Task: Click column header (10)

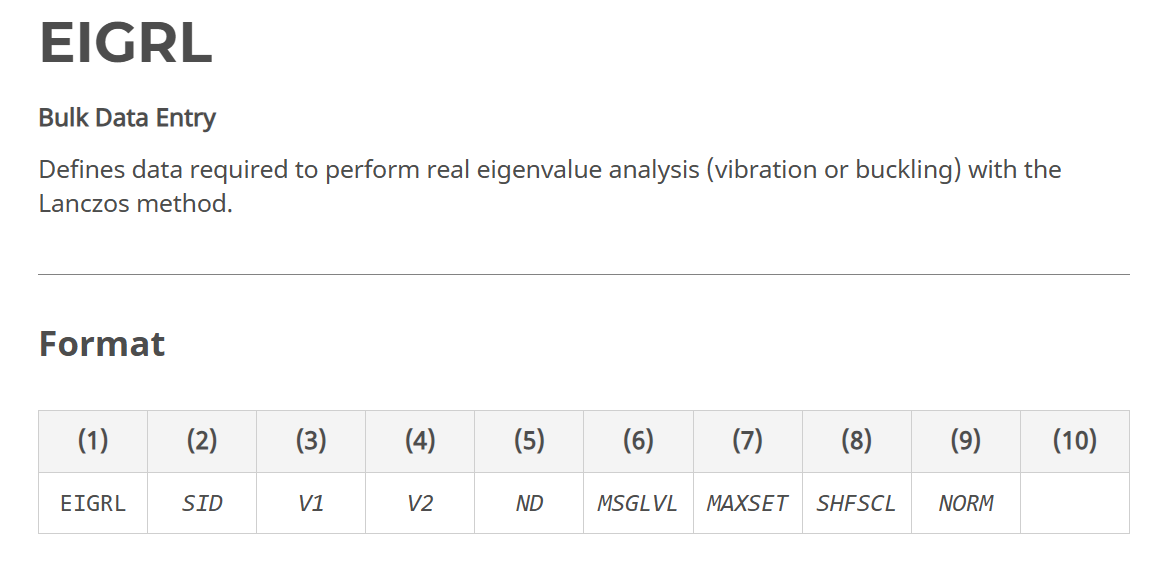Action: pyautogui.click(x=1075, y=441)
